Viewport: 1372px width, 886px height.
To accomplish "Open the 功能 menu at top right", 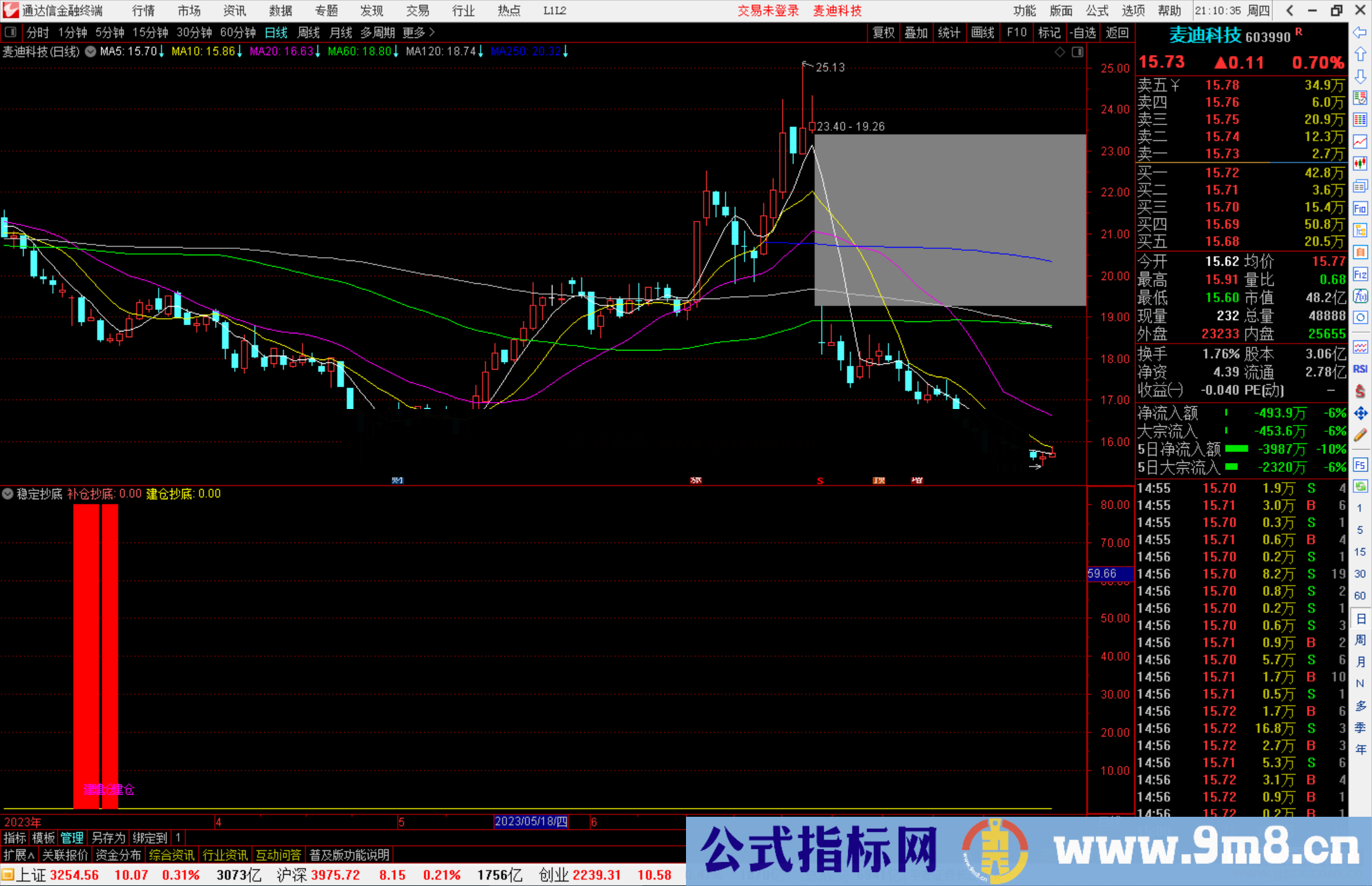I will 1025,11.
